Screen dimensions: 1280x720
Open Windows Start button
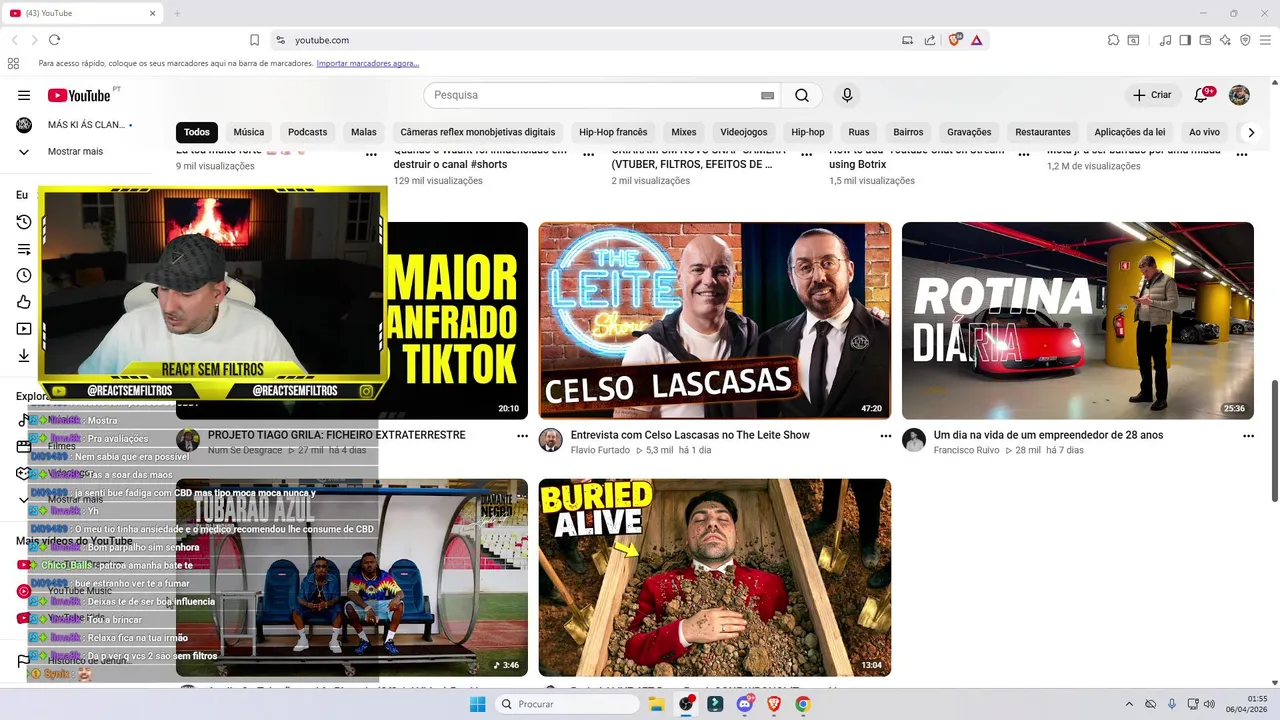[478, 704]
